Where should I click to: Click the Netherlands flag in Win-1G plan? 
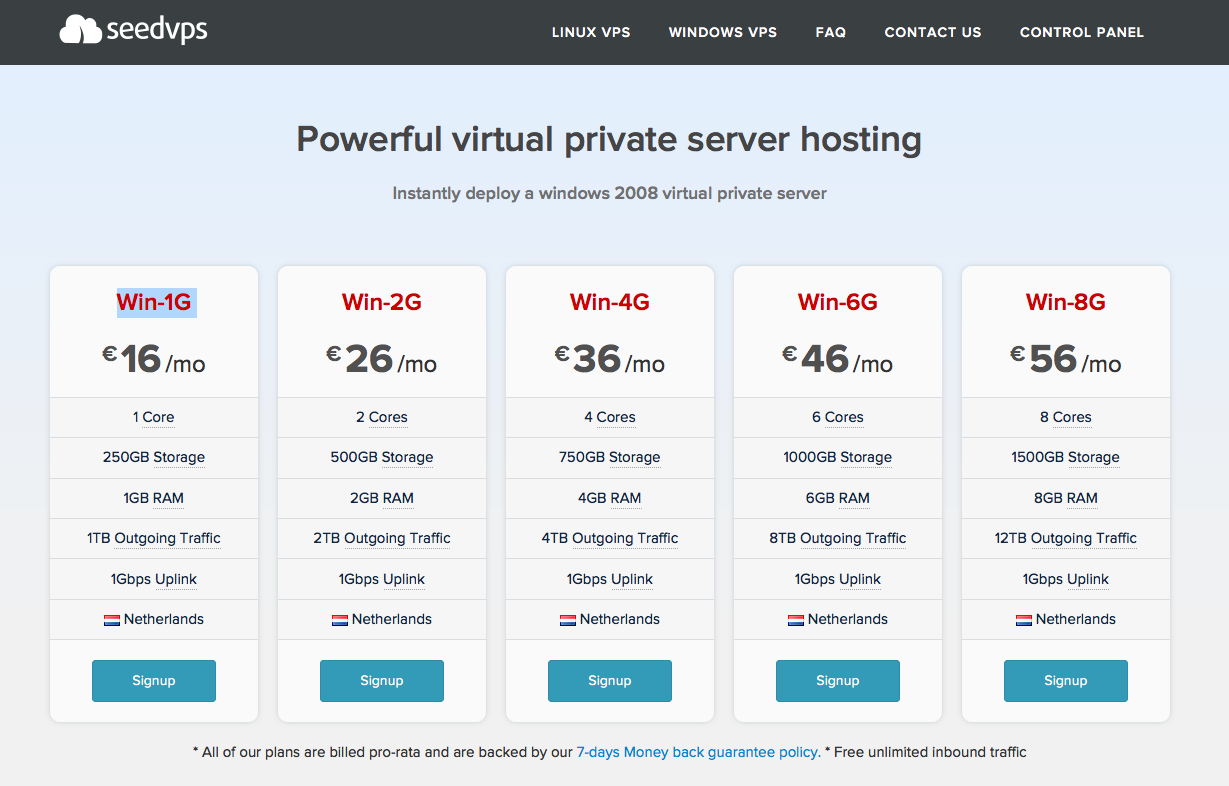pyautogui.click(x=112, y=620)
